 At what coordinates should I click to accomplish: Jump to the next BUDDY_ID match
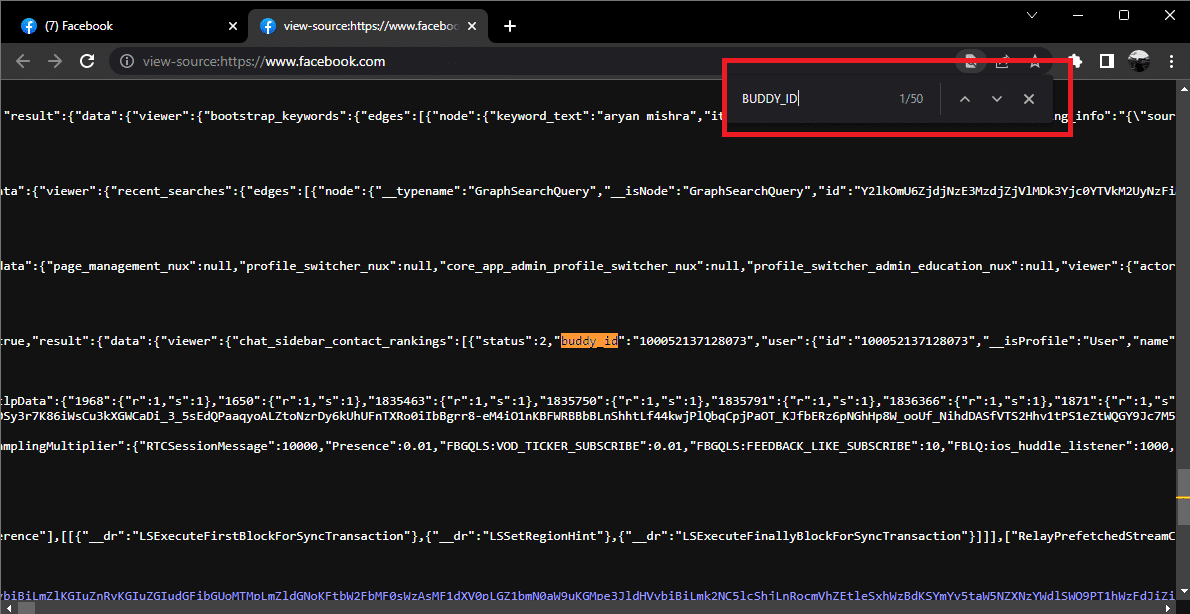coord(997,99)
